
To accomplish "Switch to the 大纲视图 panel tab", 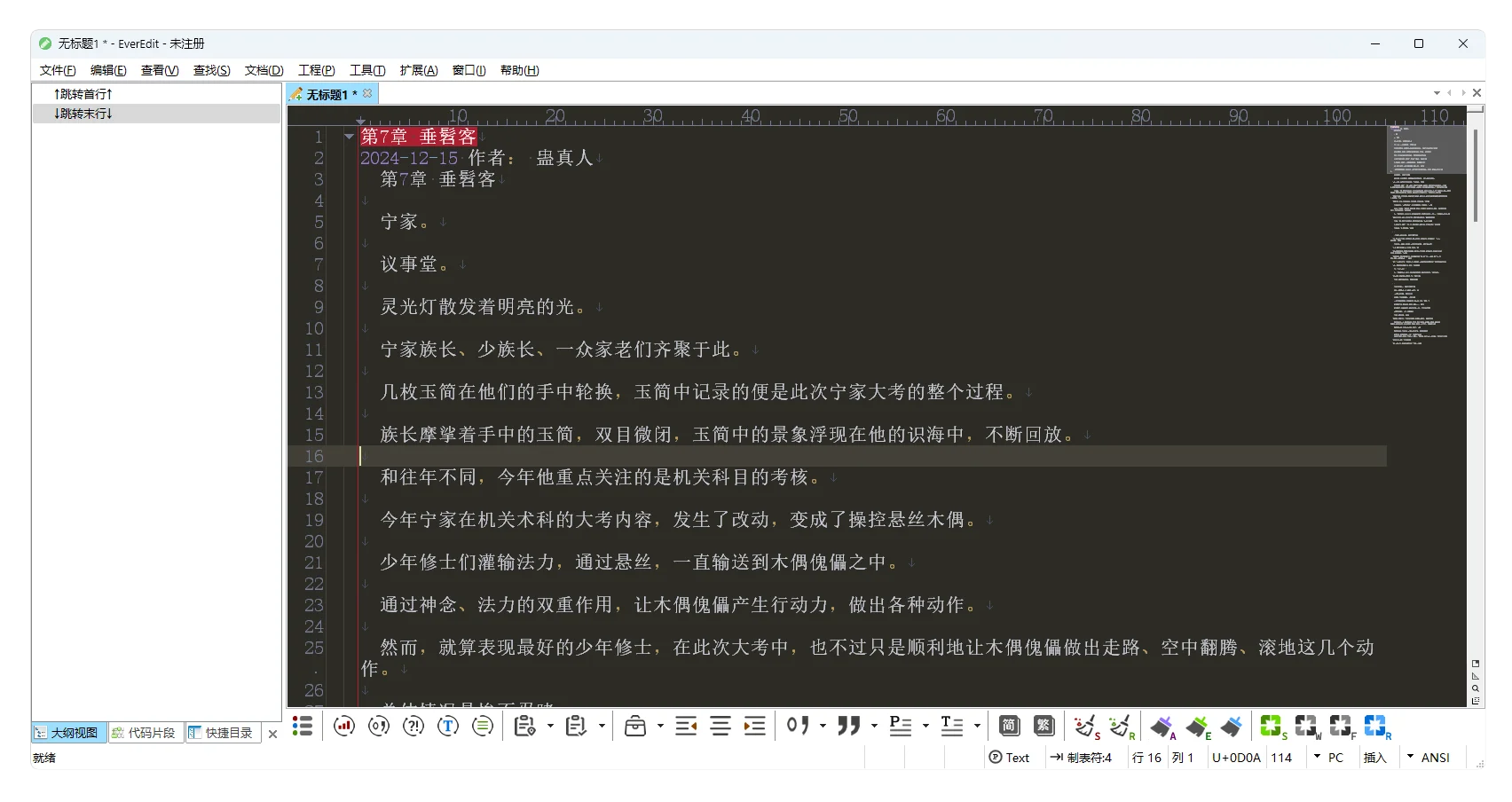I will tap(69, 733).
